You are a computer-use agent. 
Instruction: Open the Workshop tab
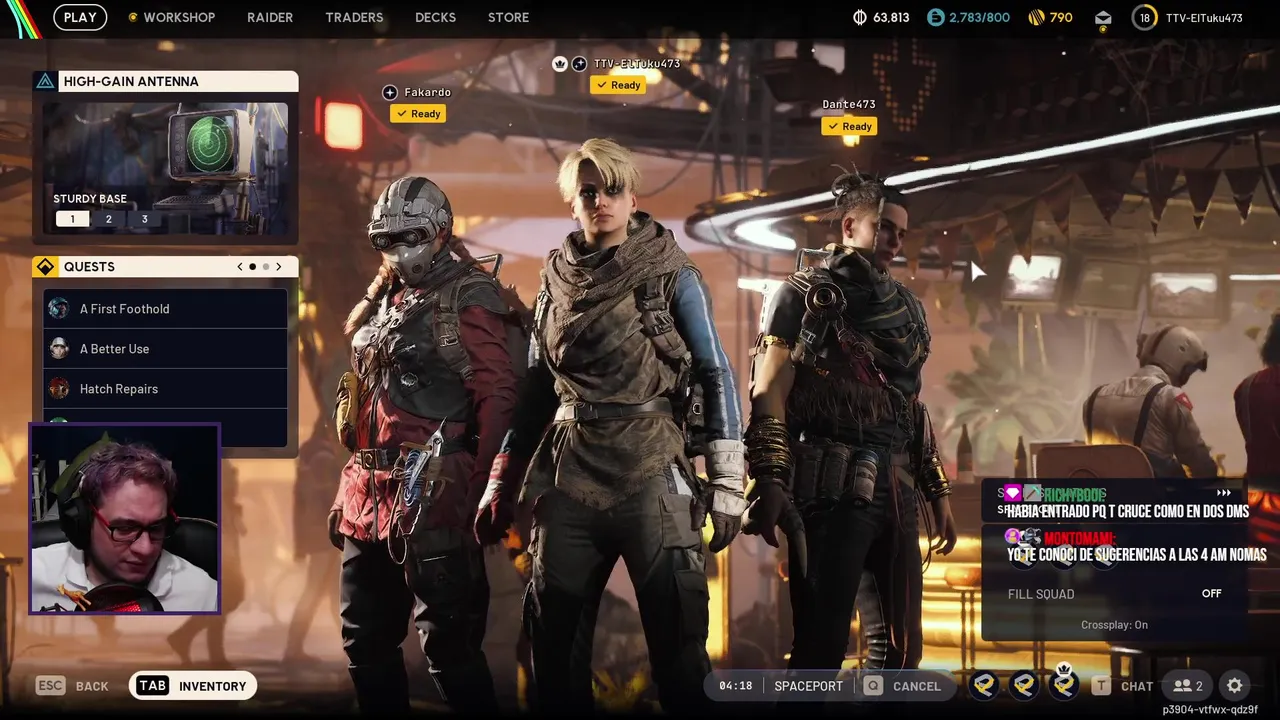click(x=179, y=17)
